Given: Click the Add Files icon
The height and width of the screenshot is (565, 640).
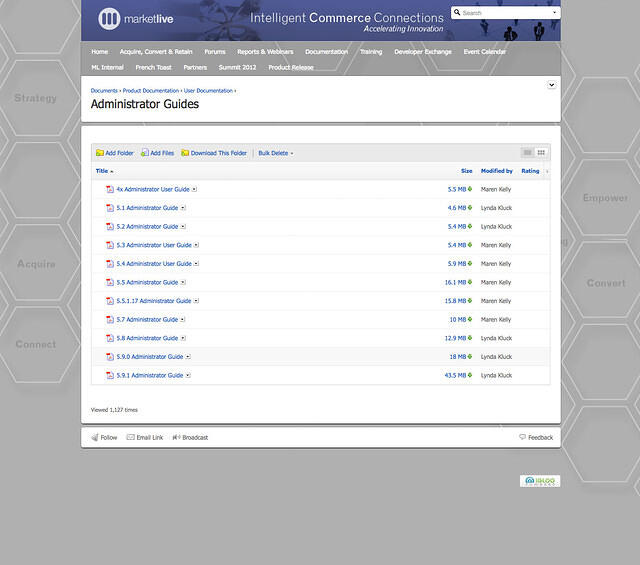Looking at the screenshot, I should point(145,153).
